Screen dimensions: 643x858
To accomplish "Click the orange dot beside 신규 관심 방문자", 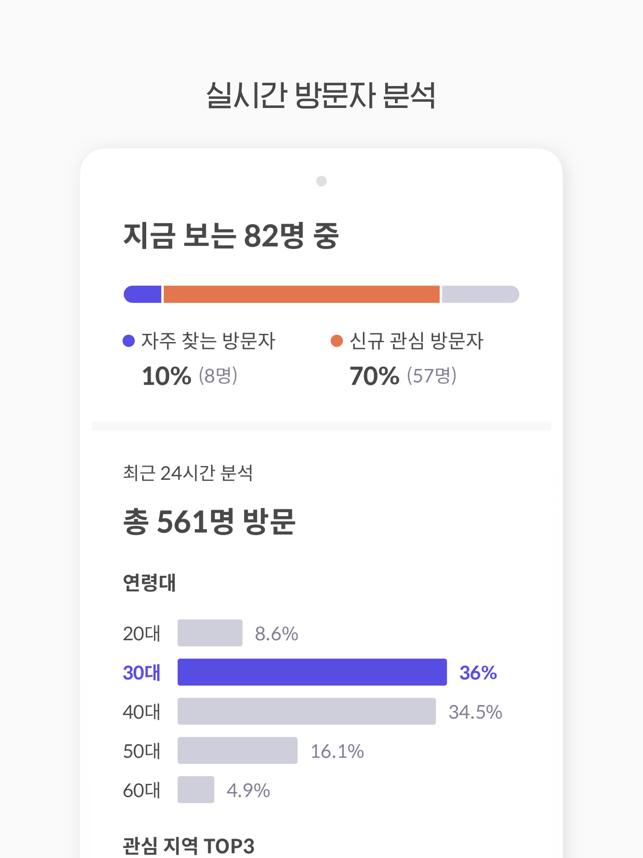I will coord(337,341).
